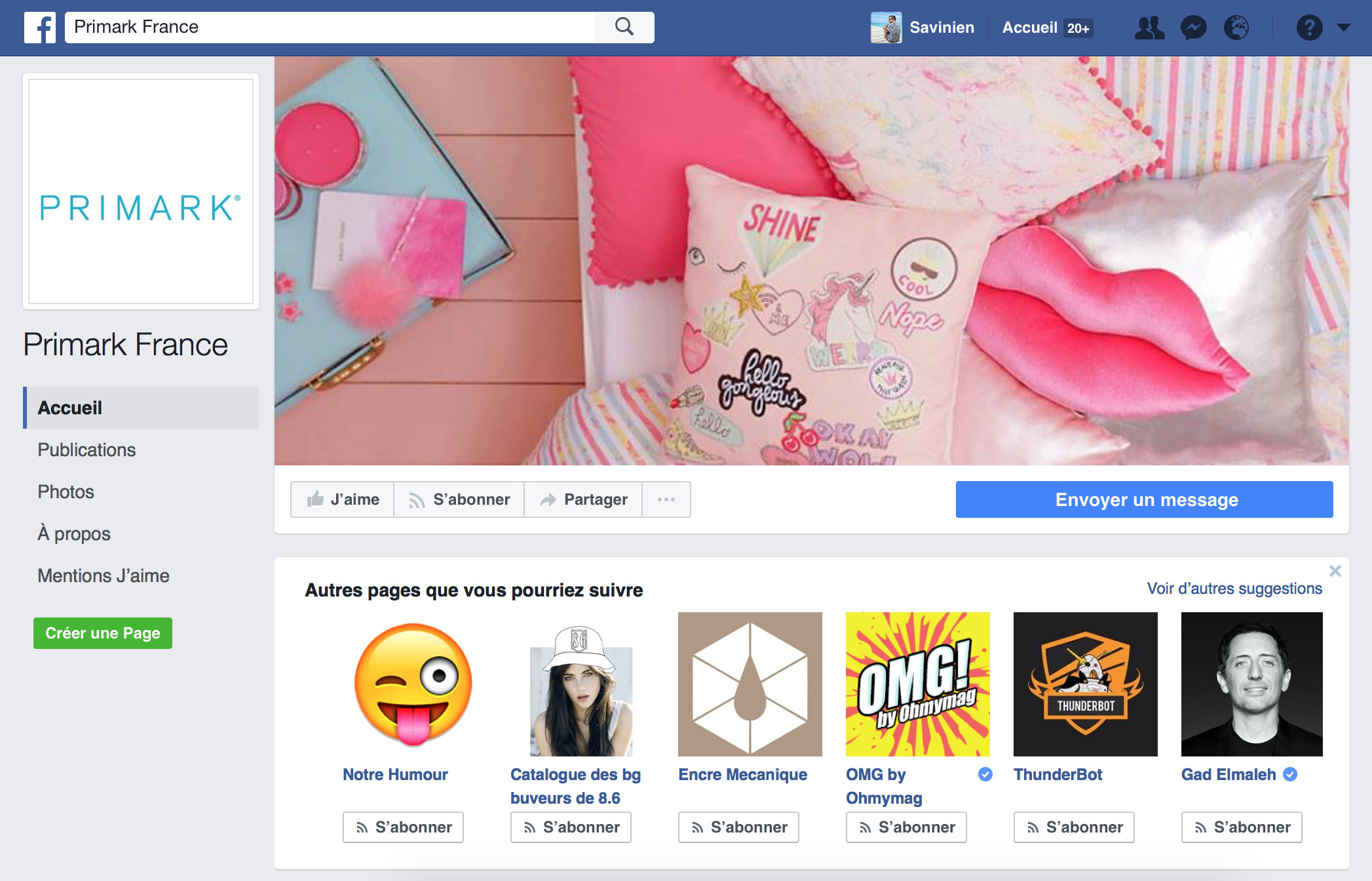Click Gad Elmaleh page name
The image size is (1372, 881).
pos(1229,774)
